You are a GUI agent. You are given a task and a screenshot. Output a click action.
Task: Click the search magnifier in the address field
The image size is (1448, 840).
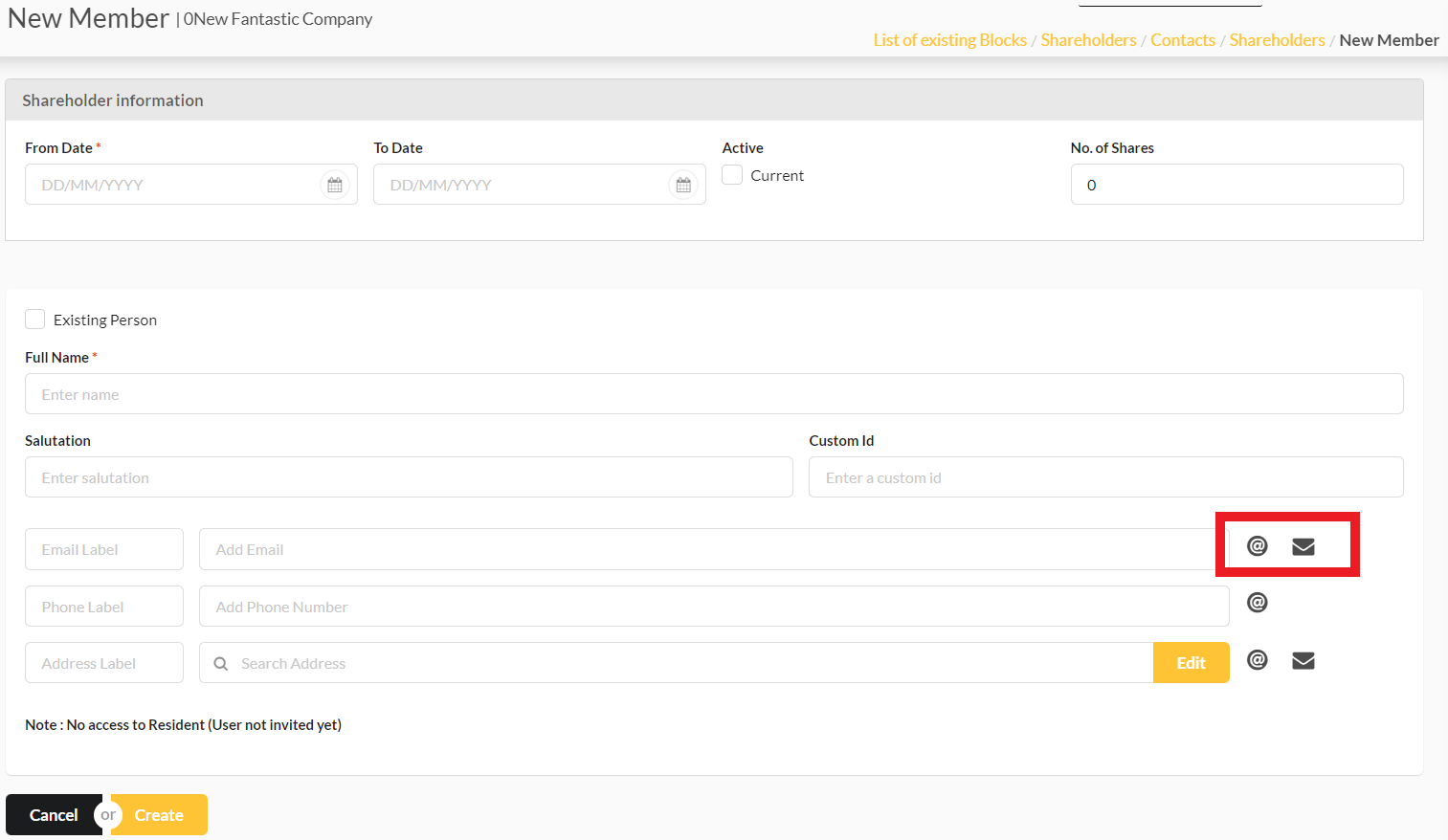221,663
